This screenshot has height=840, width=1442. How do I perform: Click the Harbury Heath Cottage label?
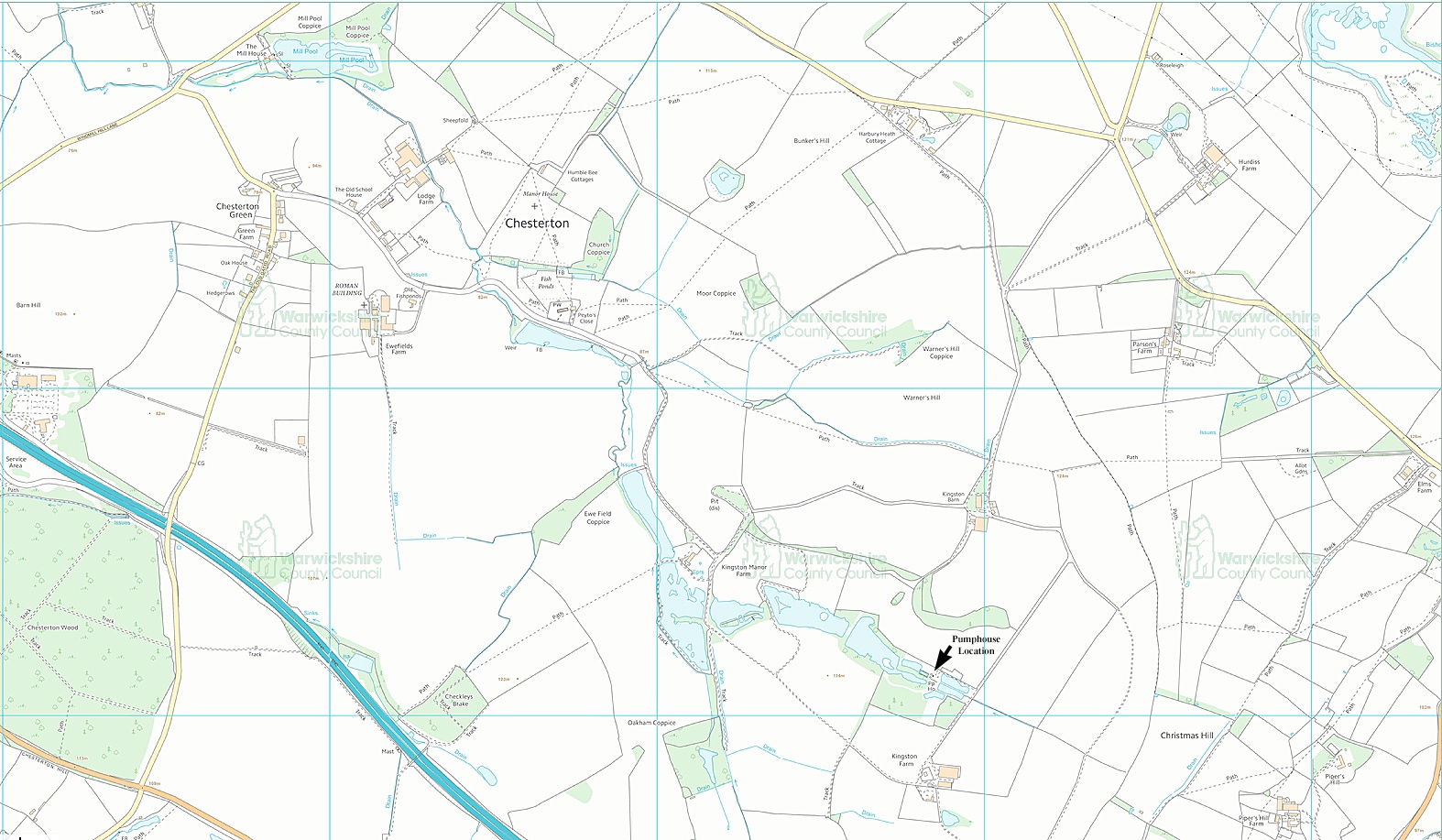pyautogui.click(x=877, y=137)
